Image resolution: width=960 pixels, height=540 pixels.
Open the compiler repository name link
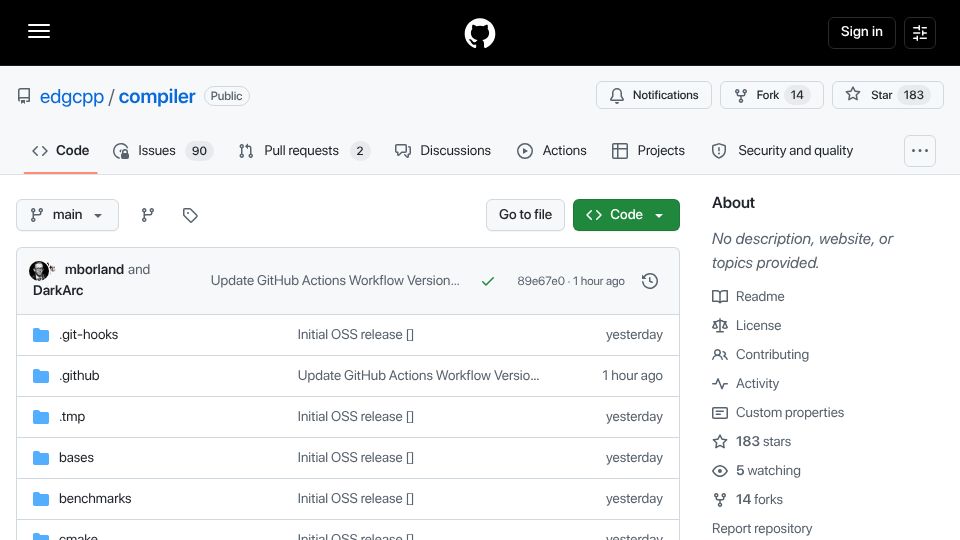click(x=157, y=96)
